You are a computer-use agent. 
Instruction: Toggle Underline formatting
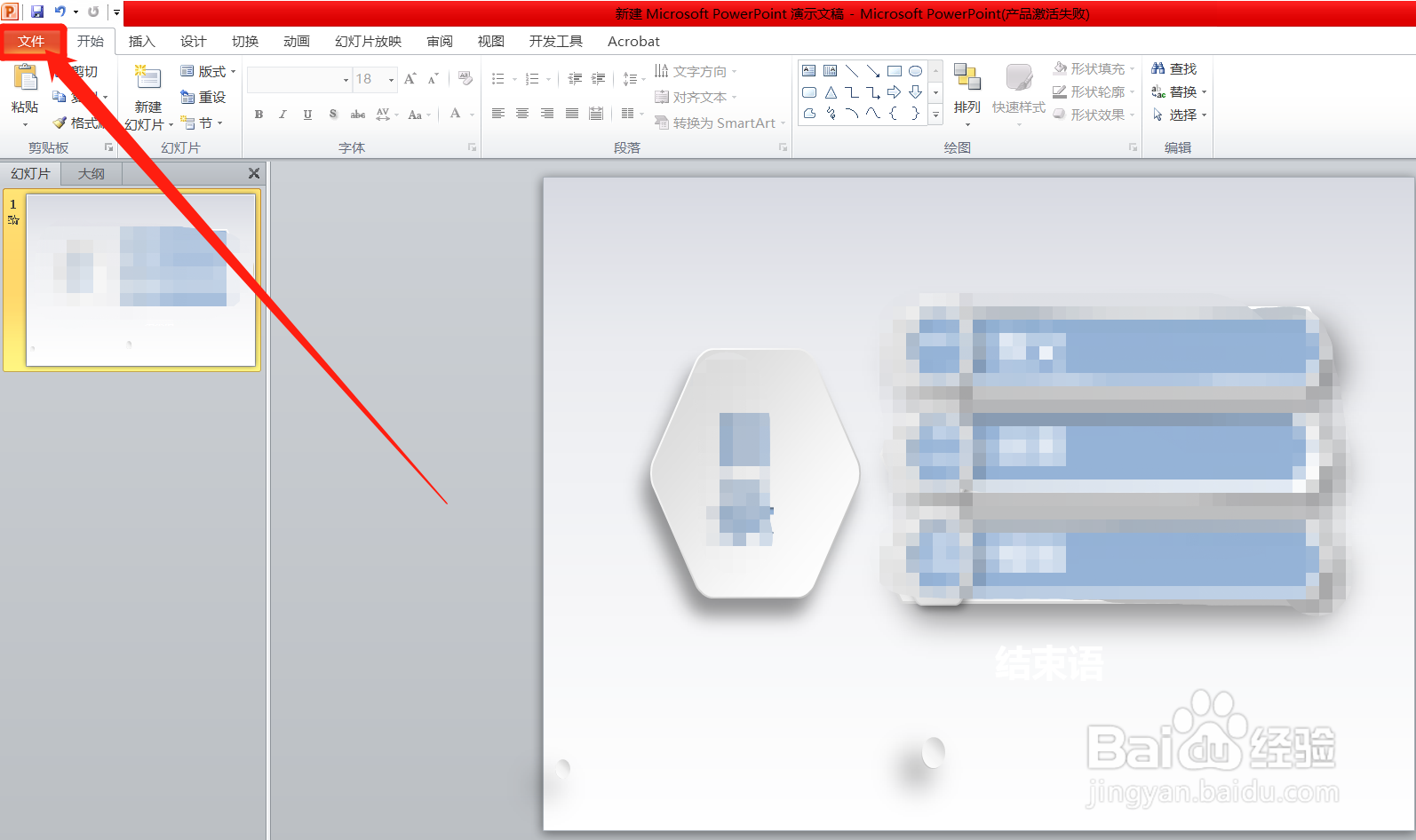coord(307,115)
